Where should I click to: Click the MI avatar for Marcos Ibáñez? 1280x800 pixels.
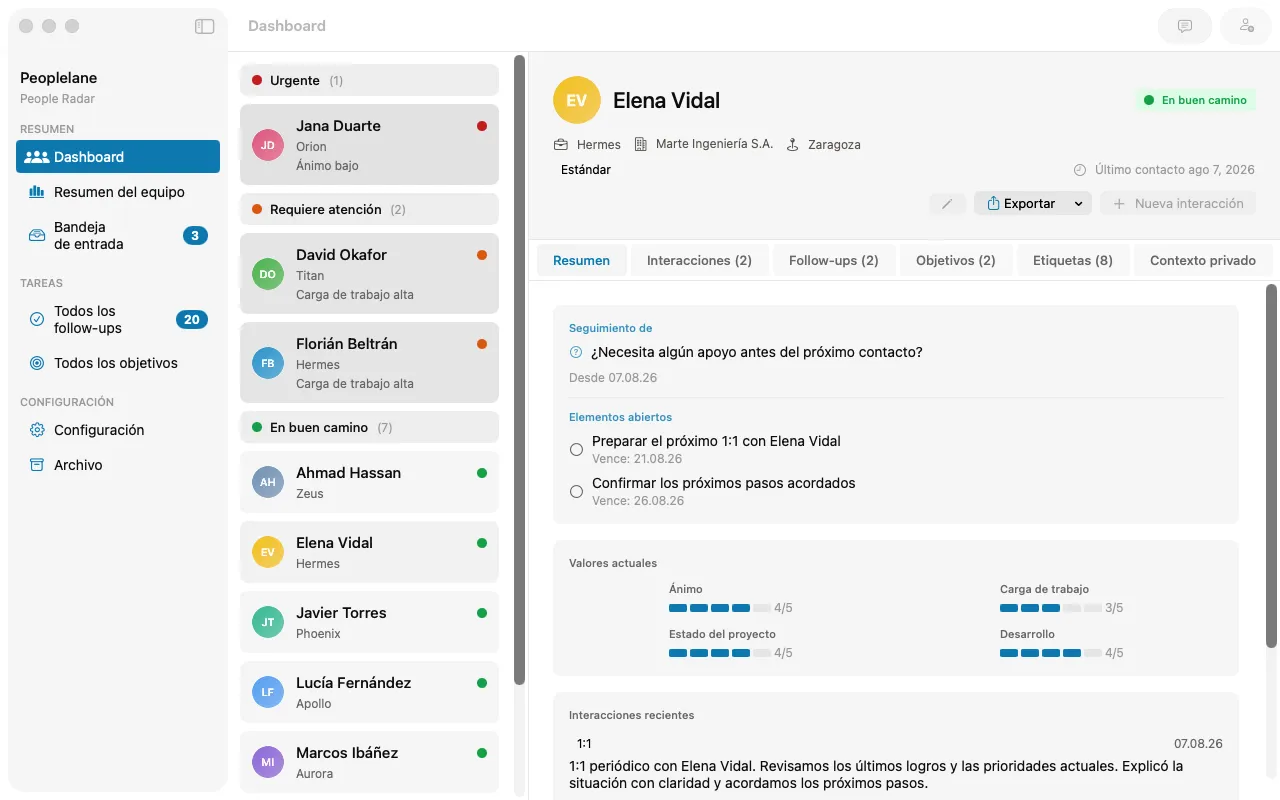tap(268, 762)
